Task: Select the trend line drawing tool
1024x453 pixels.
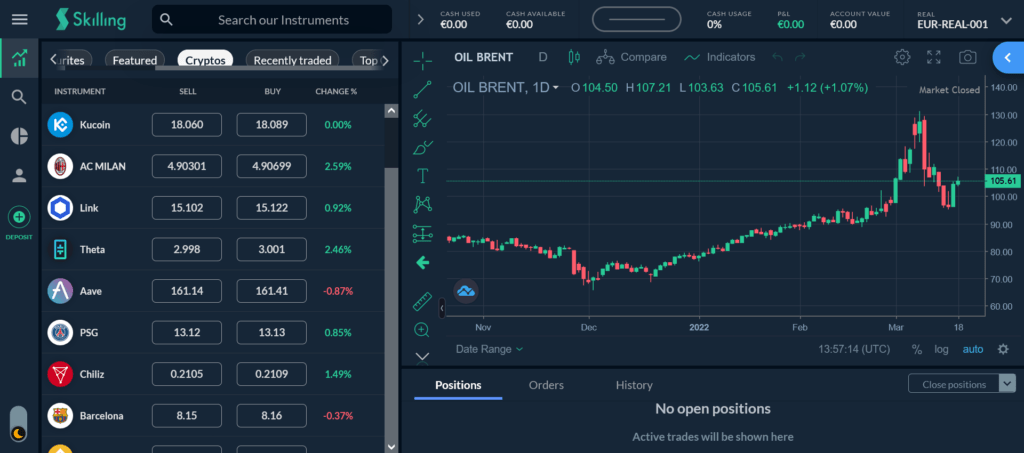Action: pyautogui.click(x=423, y=89)
